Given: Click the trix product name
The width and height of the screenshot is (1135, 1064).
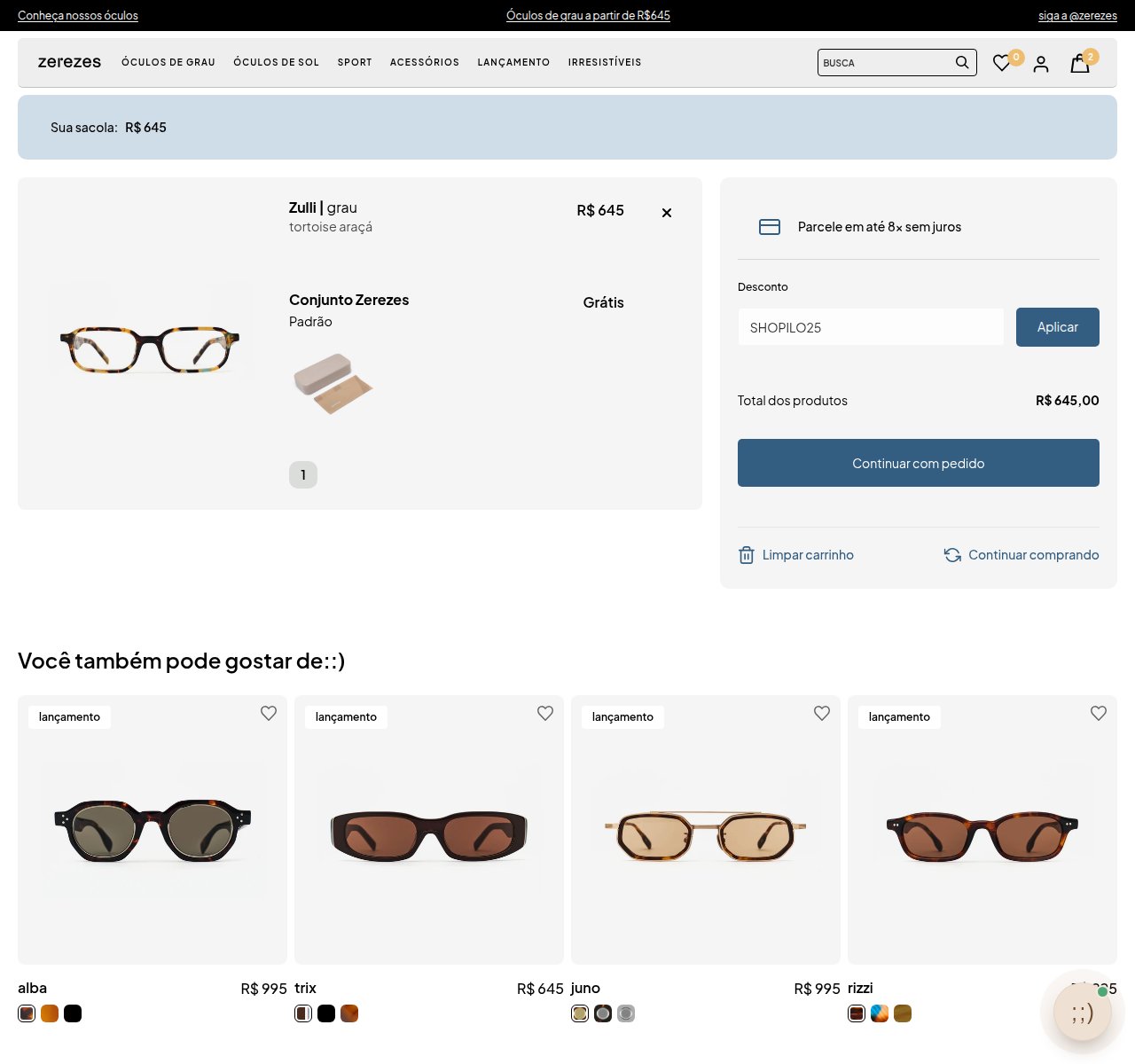Looking at the screenshot, I should 305,988.
